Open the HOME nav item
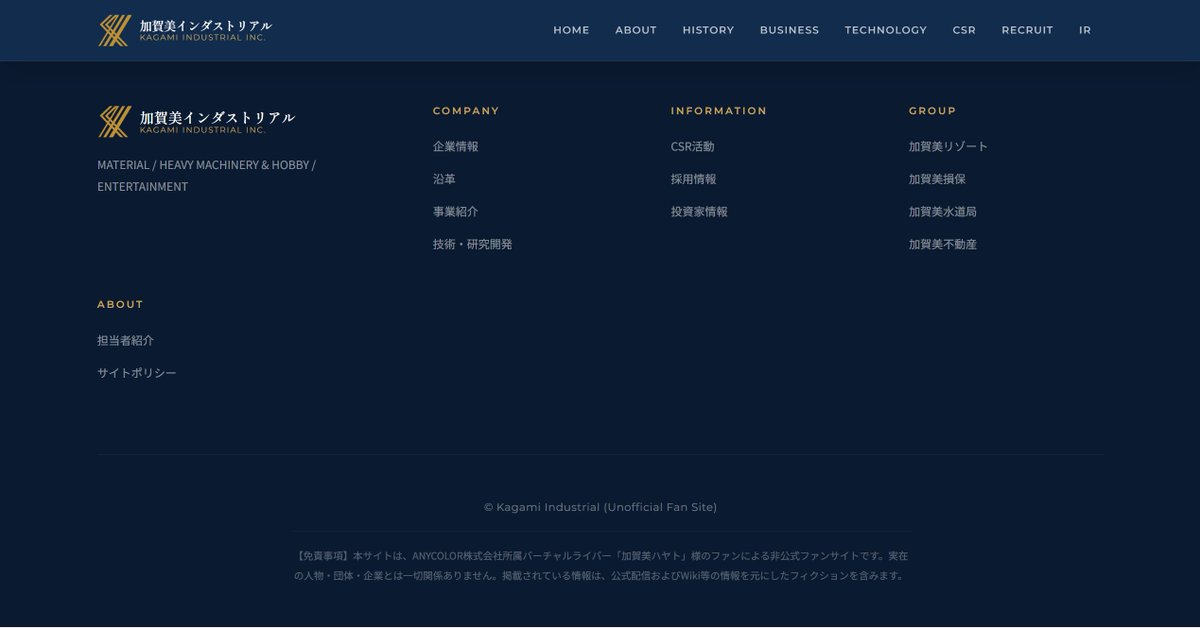This screenshot has width=1200, height=628. pos(571,30)
